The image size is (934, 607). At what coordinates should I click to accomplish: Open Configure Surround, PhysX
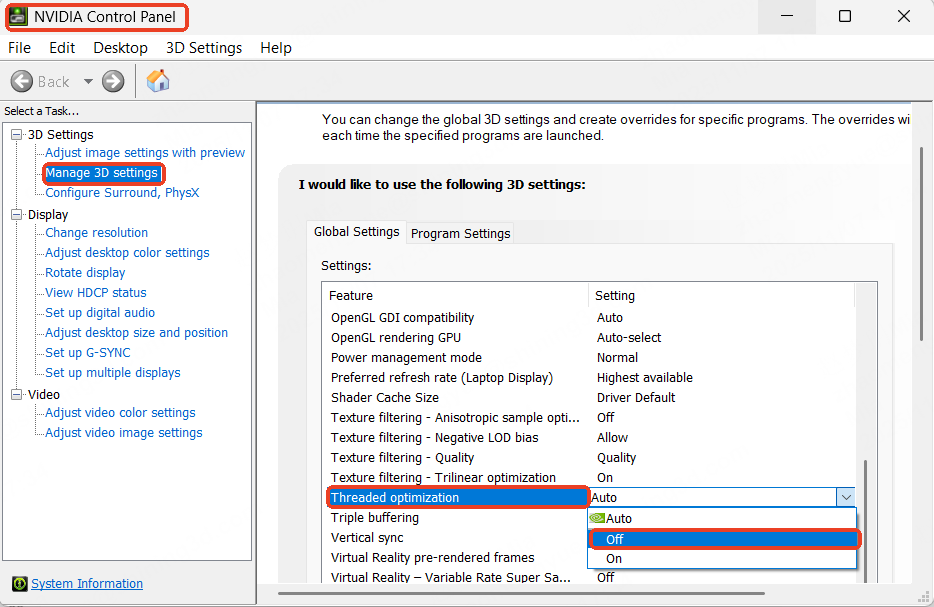(x=122, y=192)
